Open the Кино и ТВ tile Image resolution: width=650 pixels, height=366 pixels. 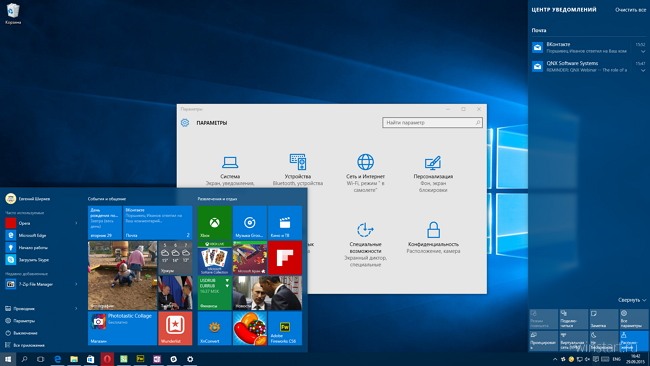285,223
